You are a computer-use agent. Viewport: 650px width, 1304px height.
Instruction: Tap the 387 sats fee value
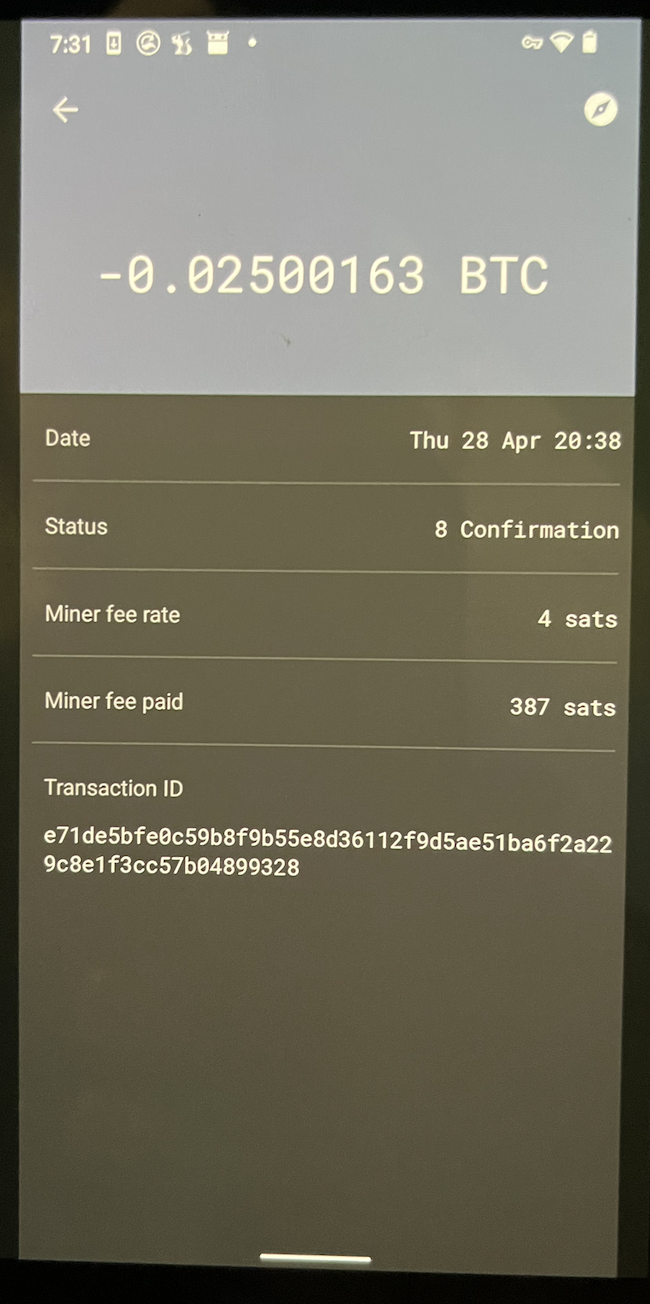(563, 708)
